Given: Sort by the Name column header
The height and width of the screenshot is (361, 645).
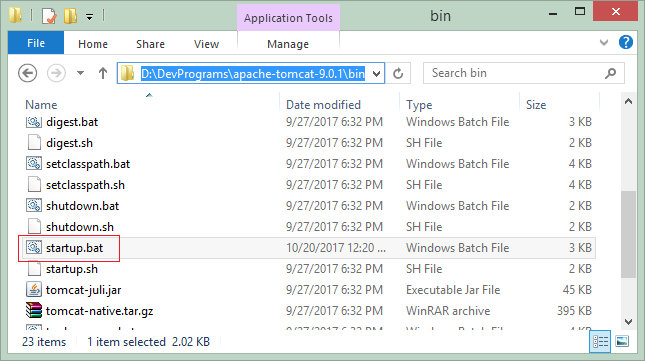Looking at the screenshot, I should click(x=41, y=105).
